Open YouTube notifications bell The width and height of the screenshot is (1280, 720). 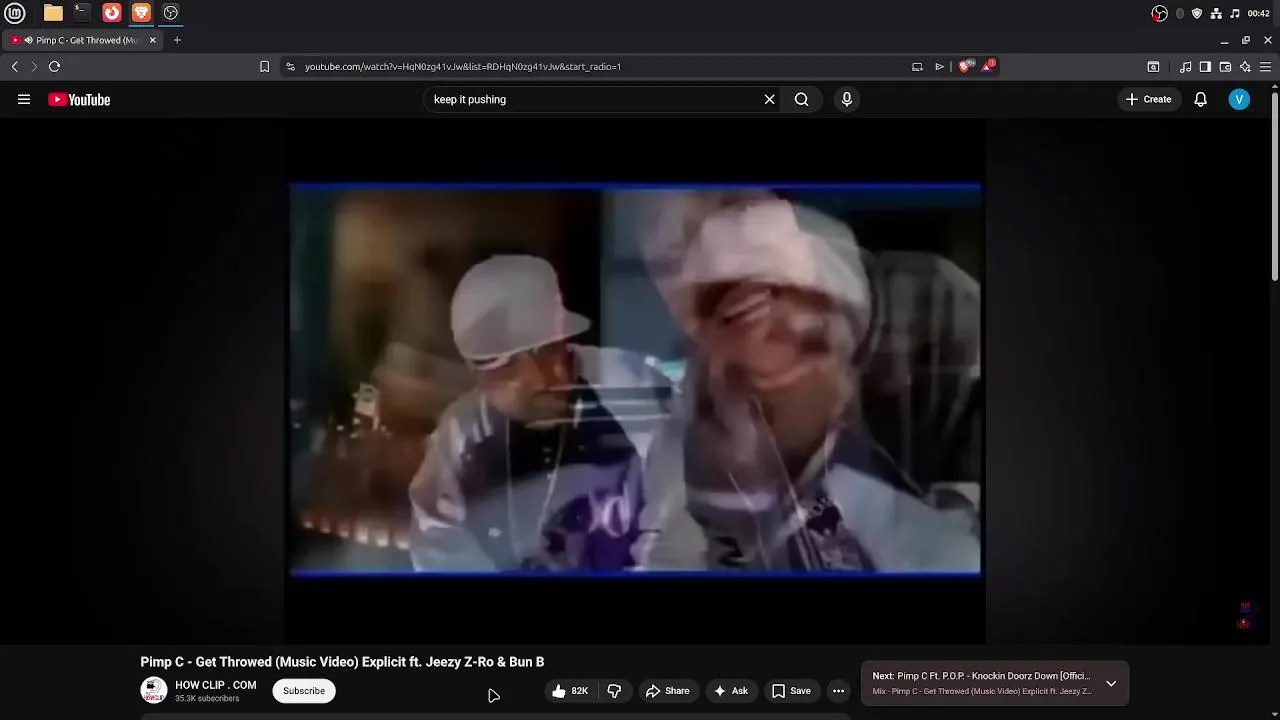[1200, 99]
